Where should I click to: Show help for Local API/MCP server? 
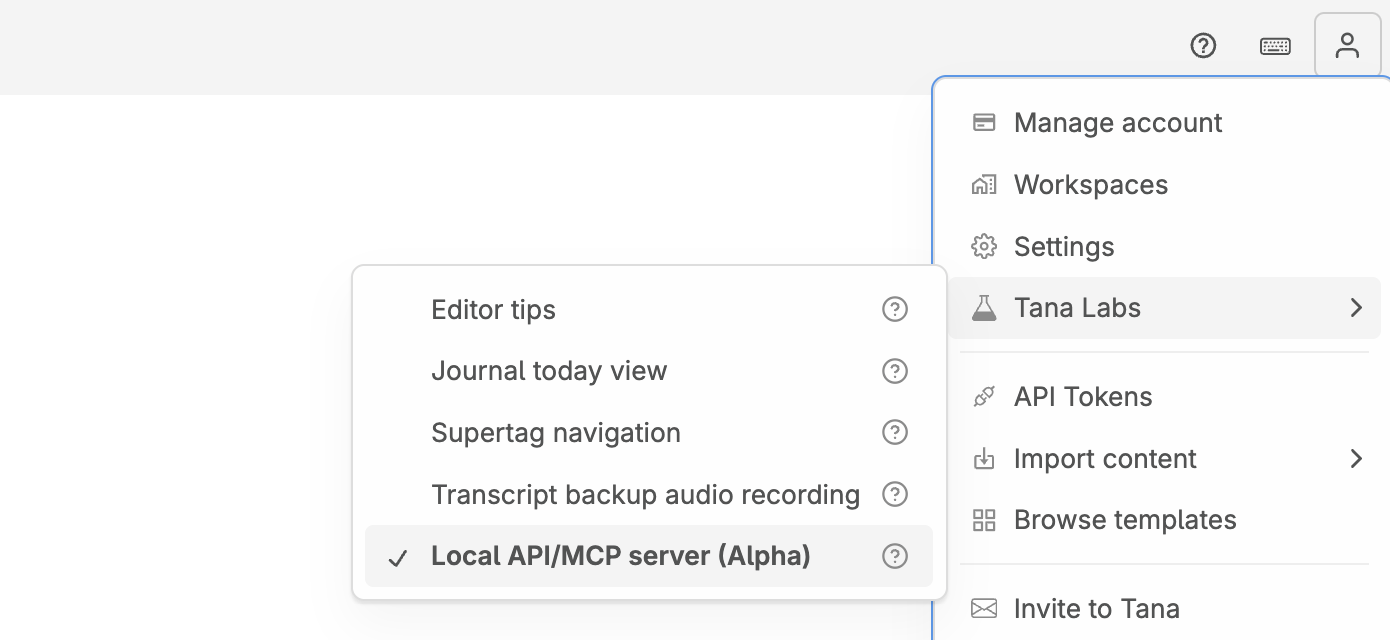click(894, 556)
